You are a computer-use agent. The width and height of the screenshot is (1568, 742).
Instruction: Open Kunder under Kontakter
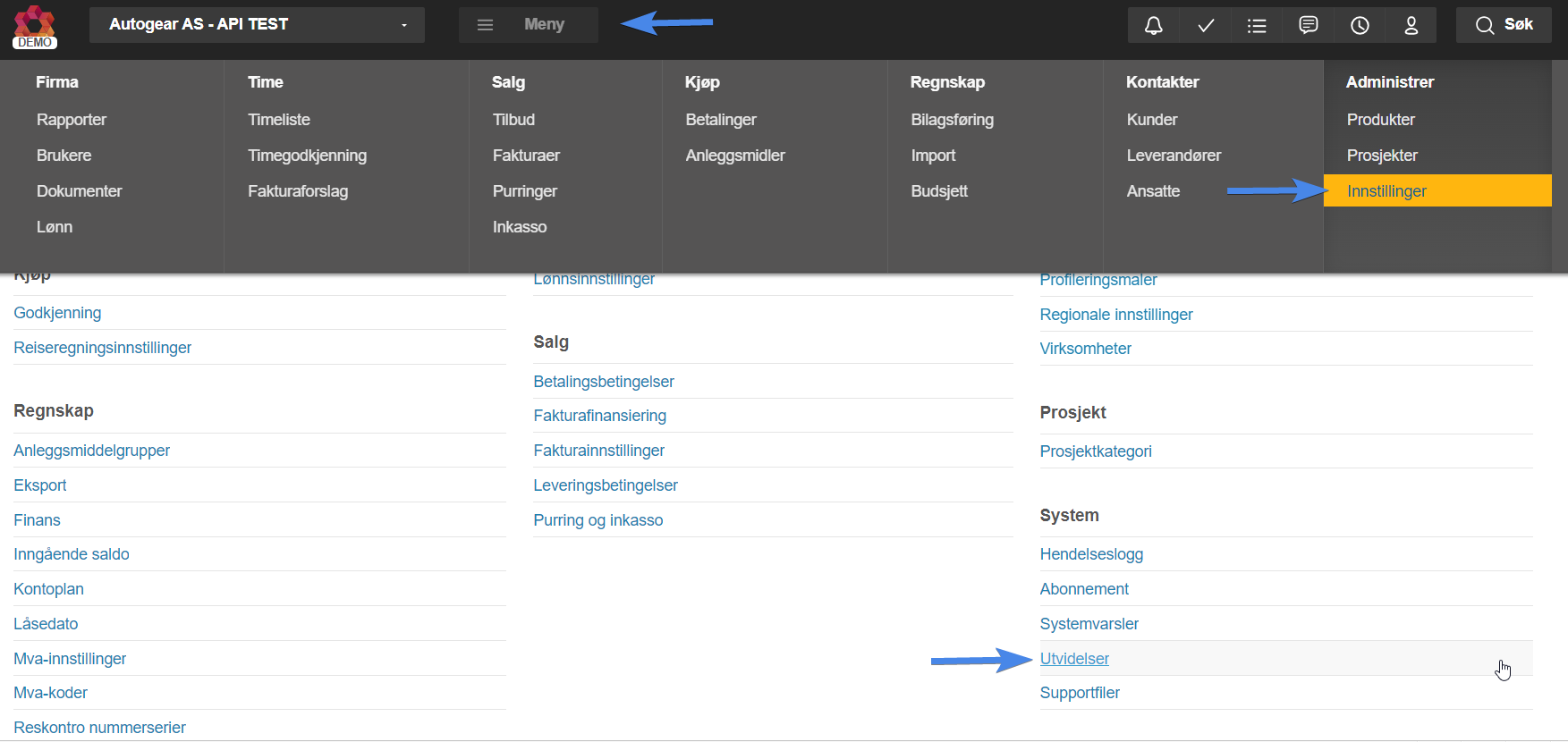[1152, 120]
